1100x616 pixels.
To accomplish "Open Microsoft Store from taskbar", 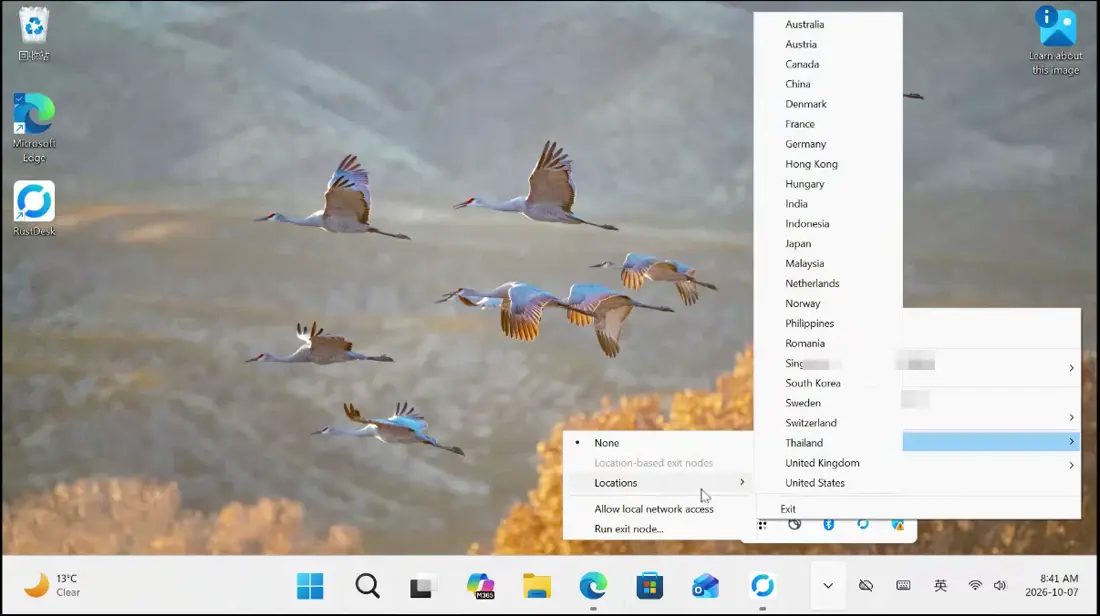I will (650, 586).
